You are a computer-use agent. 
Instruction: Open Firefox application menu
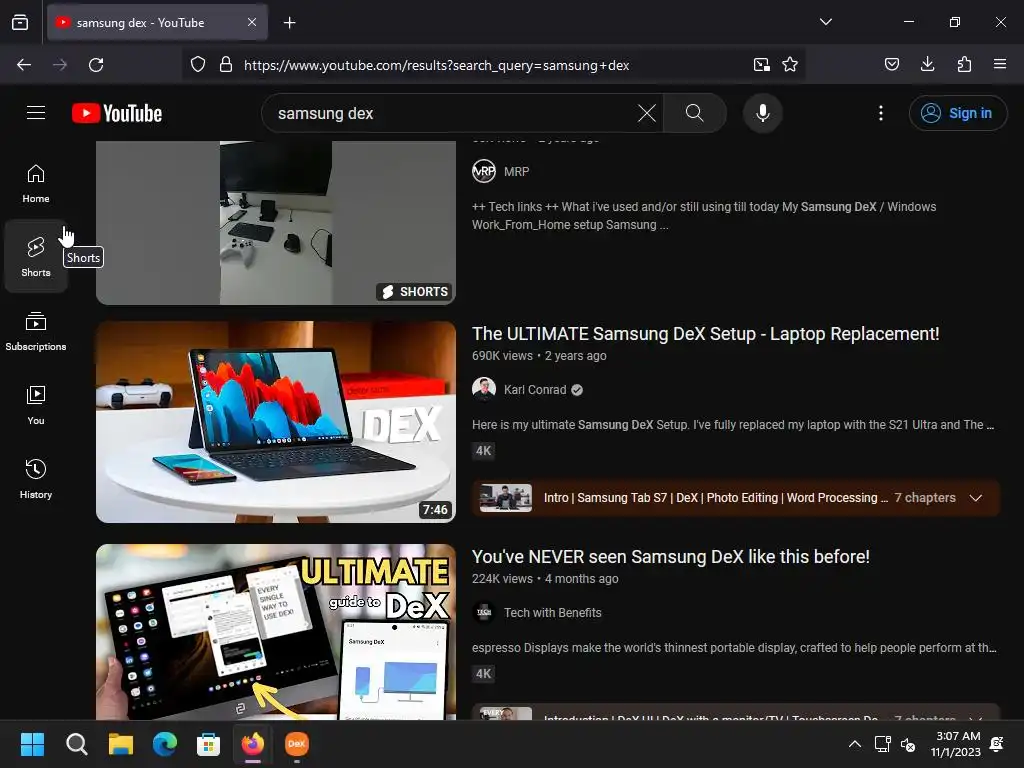pos(1000,64)
